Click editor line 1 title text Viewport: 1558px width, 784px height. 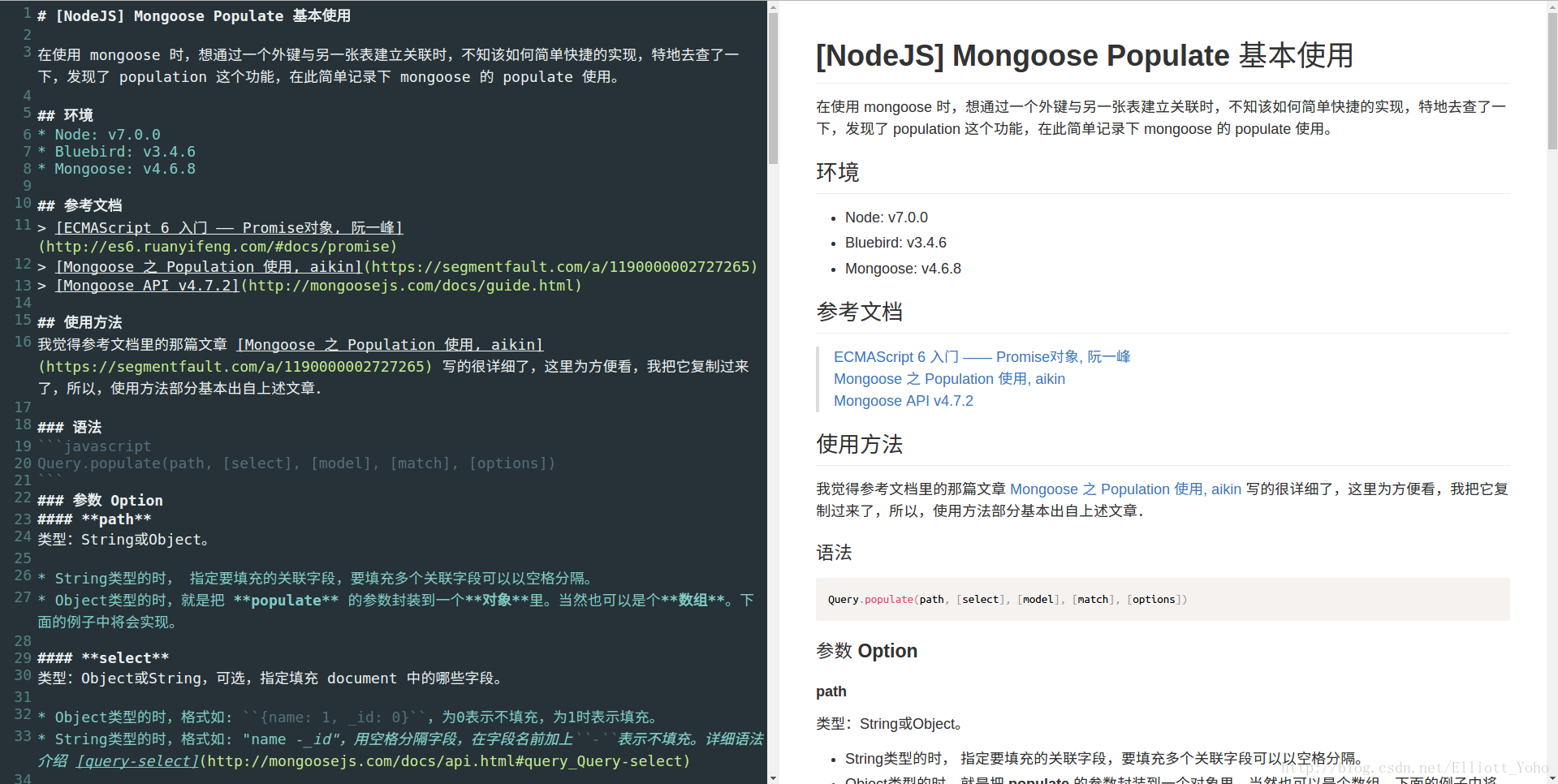coord(194,15)
